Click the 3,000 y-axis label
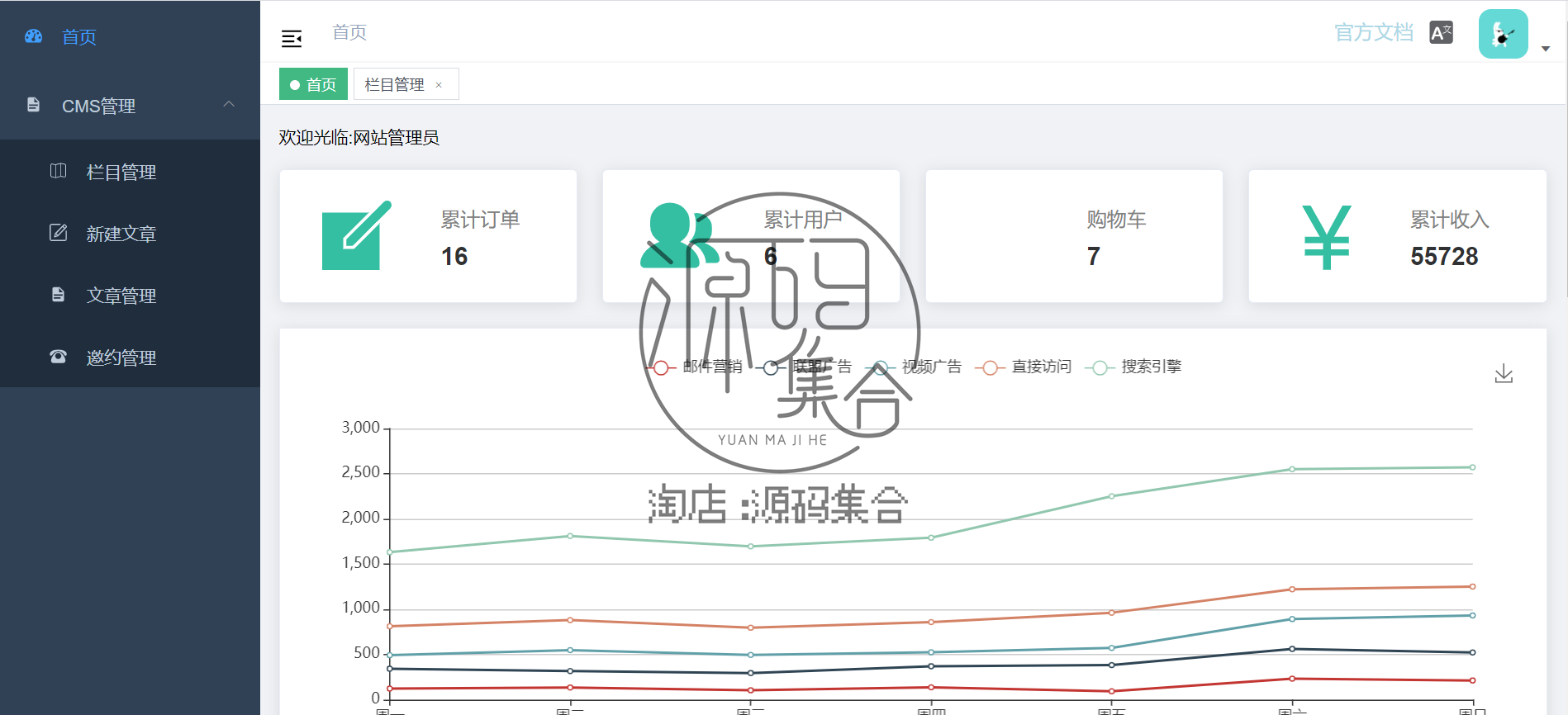The width and height of the screenshot is (1568, 715). pos(360,428)
